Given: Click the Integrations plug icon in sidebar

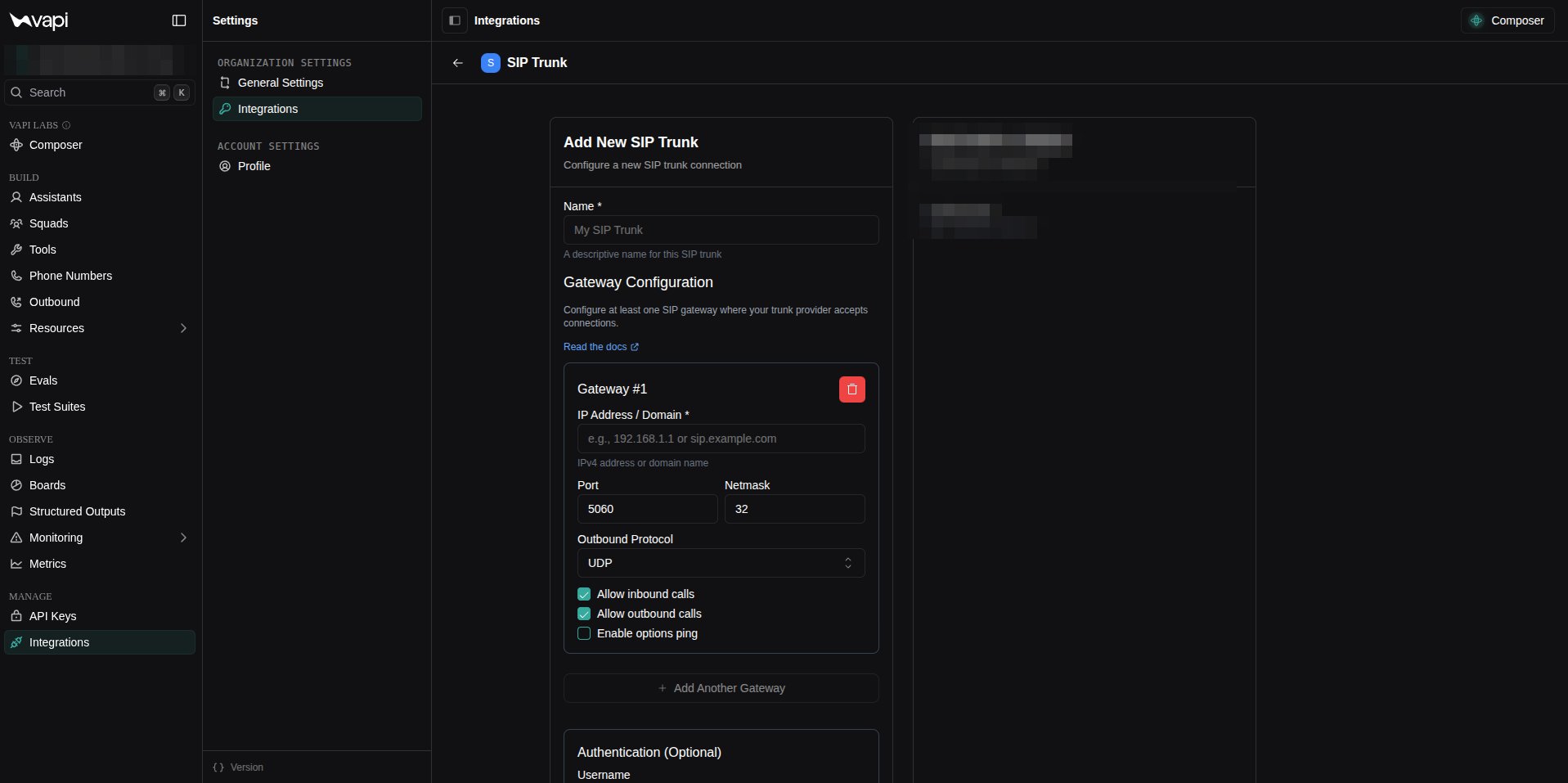Looking at the screenshot, I should coord(16,642).
